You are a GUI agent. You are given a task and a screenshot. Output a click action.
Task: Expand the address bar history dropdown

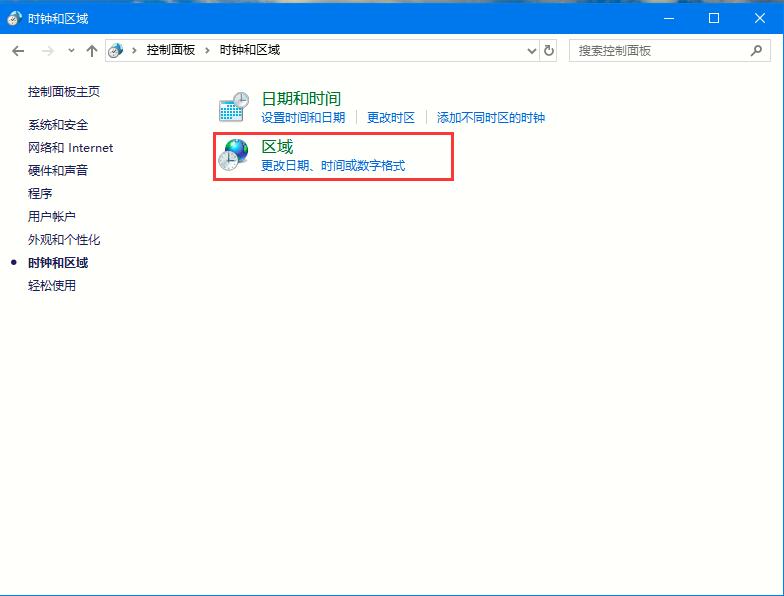tap(531, 50)
